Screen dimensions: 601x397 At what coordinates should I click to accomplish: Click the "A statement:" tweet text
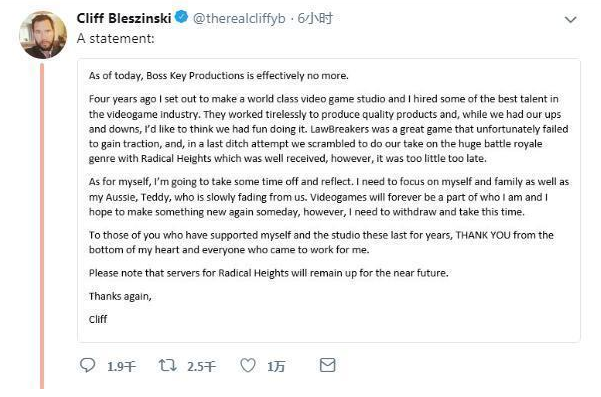click(115, 39)
